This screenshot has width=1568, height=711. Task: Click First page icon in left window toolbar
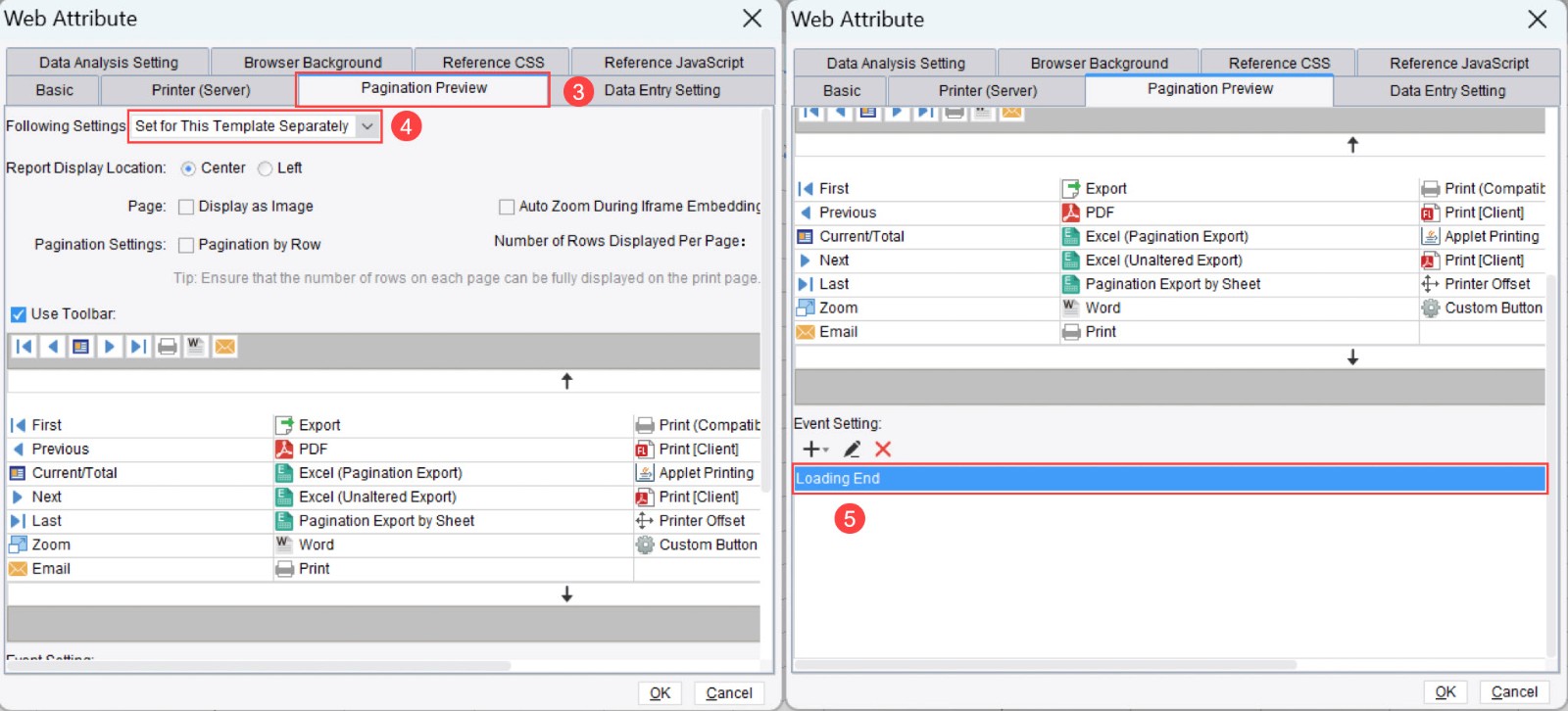point(24,347)
